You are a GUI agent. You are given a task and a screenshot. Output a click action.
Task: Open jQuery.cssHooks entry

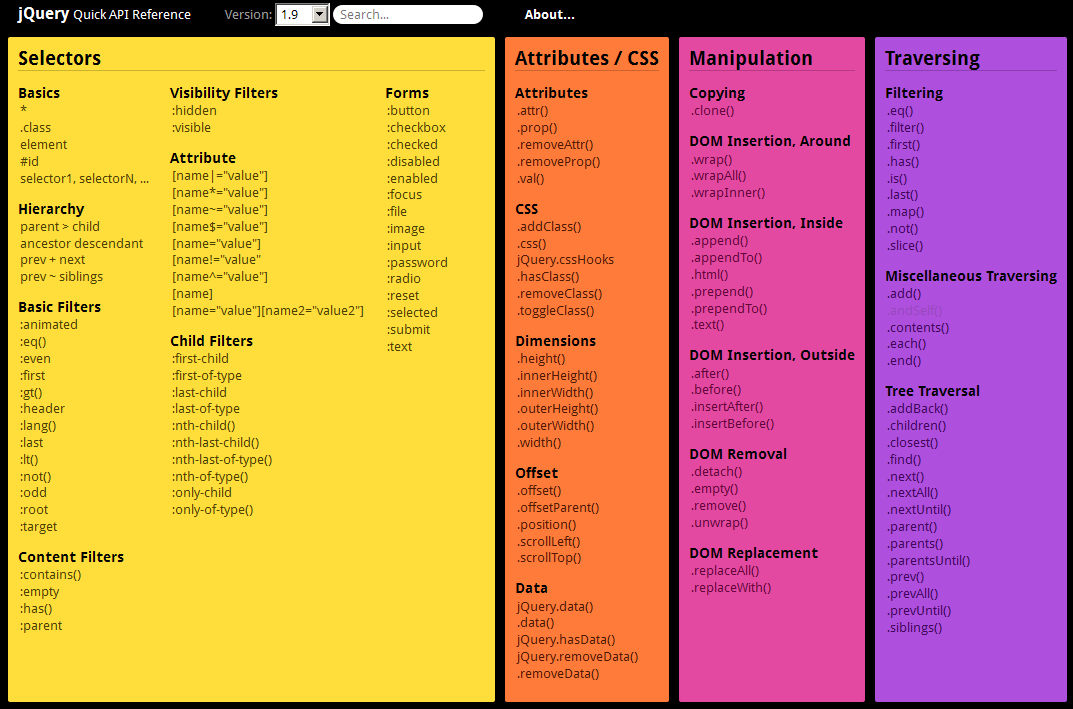coord(565,259)
